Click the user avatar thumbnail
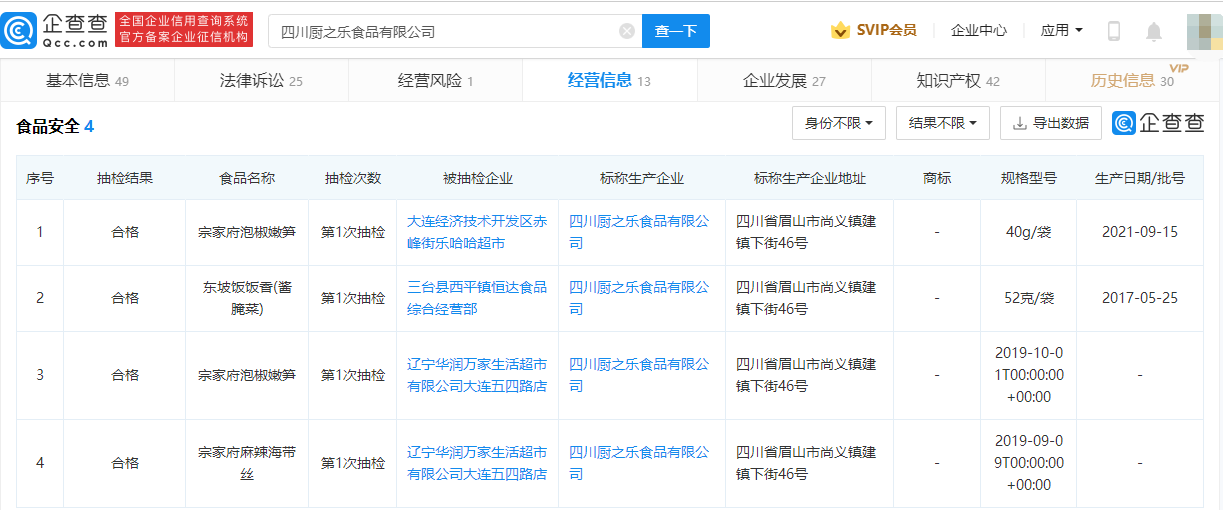1223x510 pixels. [1203, 31]
